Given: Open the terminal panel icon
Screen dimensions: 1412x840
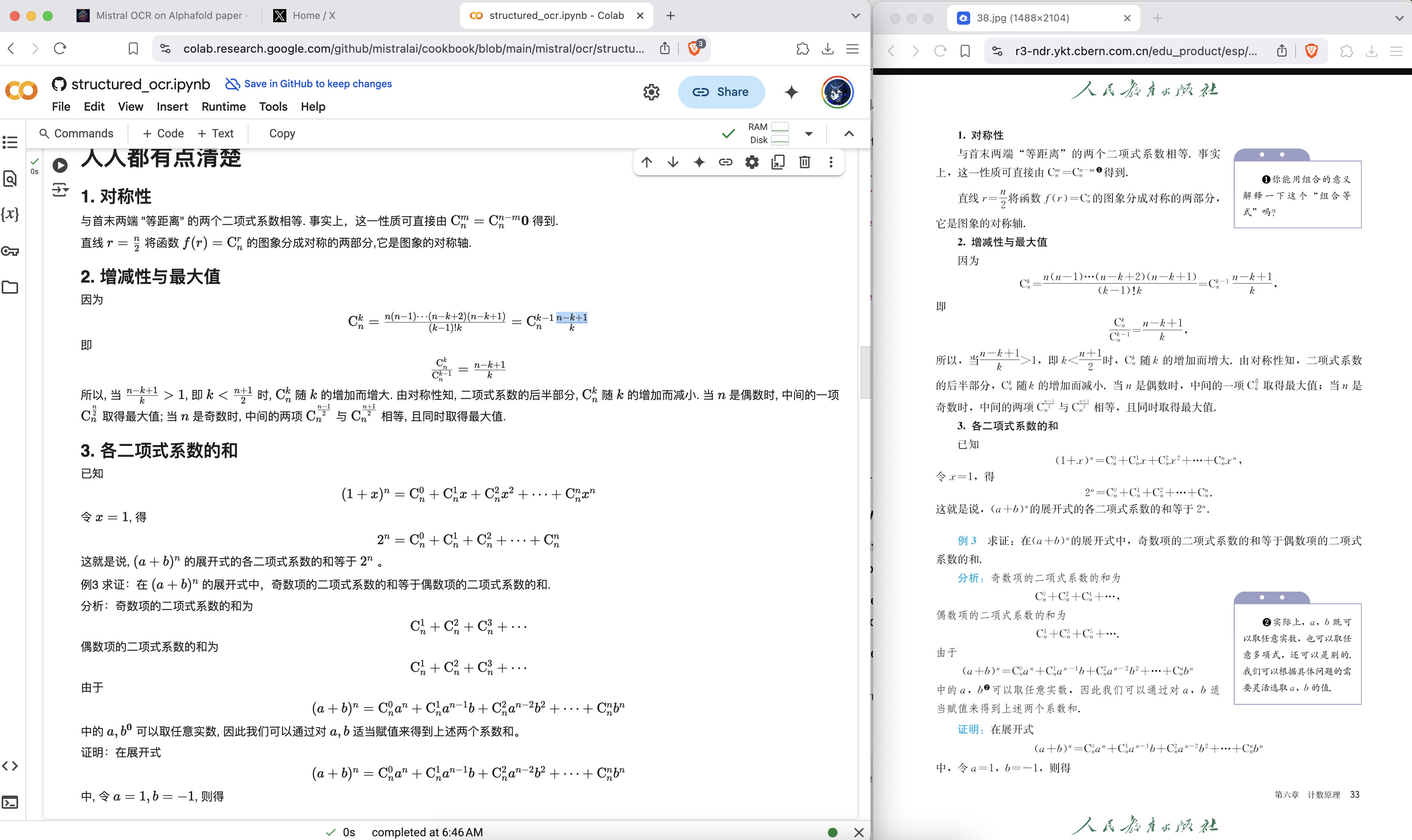Looking at the screenshot, I should pos(10,802).
